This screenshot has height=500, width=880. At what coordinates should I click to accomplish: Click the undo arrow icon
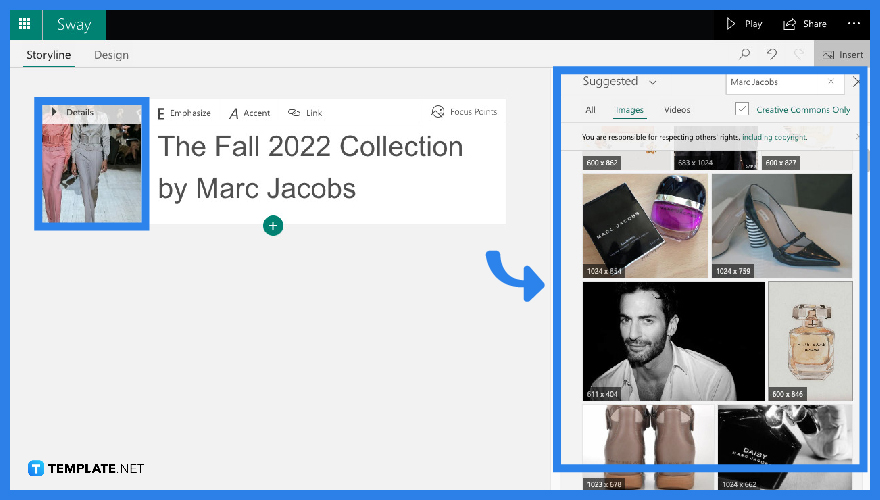pos(772,55)
